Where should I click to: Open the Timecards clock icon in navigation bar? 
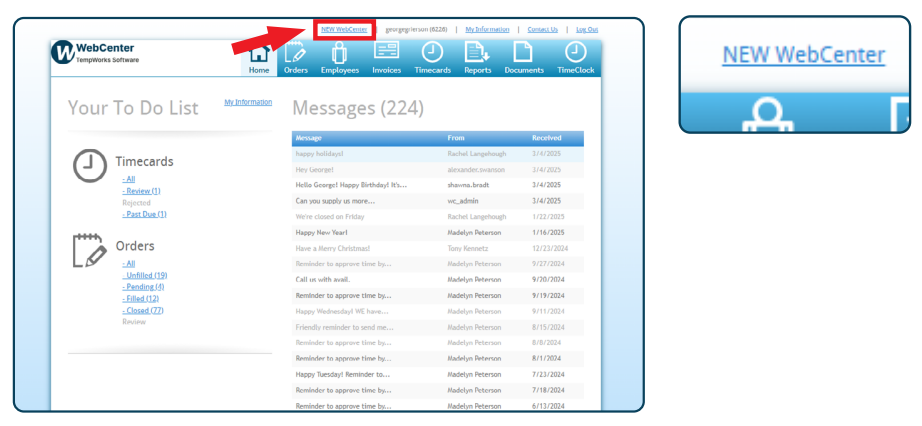pyautogui.click(x=432, y=52)
